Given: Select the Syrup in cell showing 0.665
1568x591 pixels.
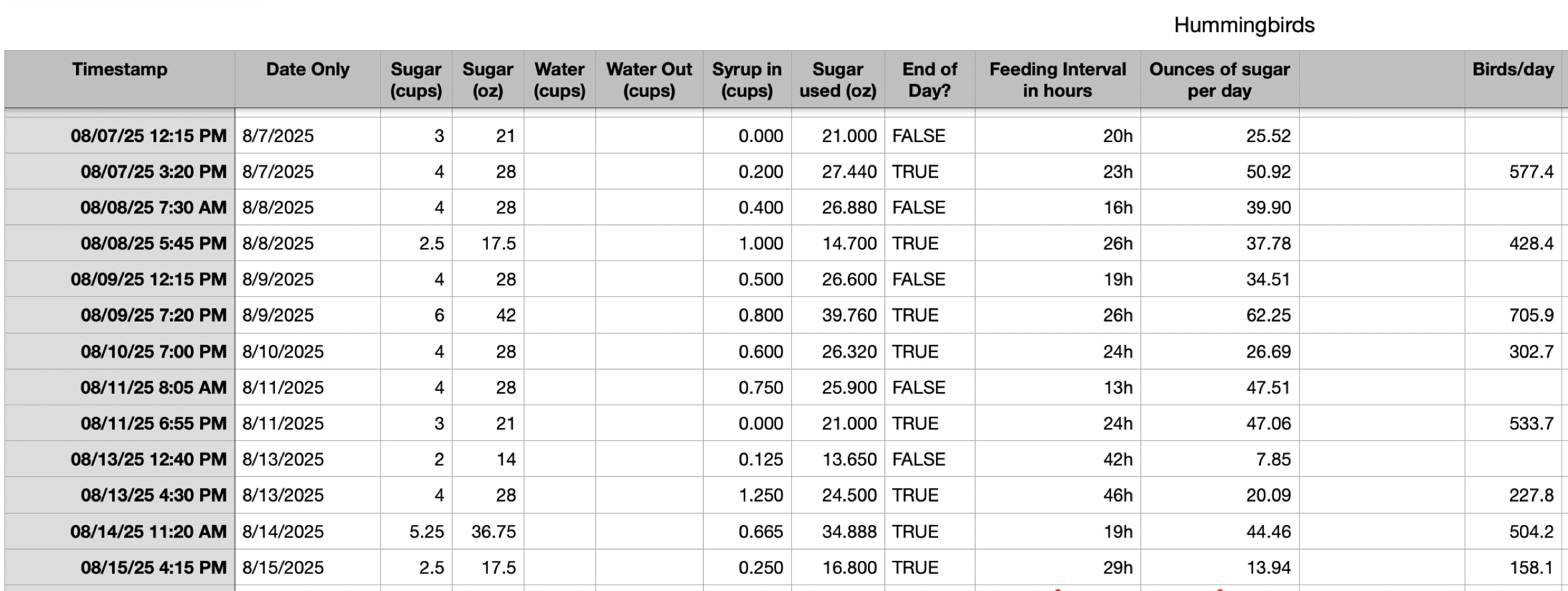Looking at the screenshot, I should click(747, 531).
